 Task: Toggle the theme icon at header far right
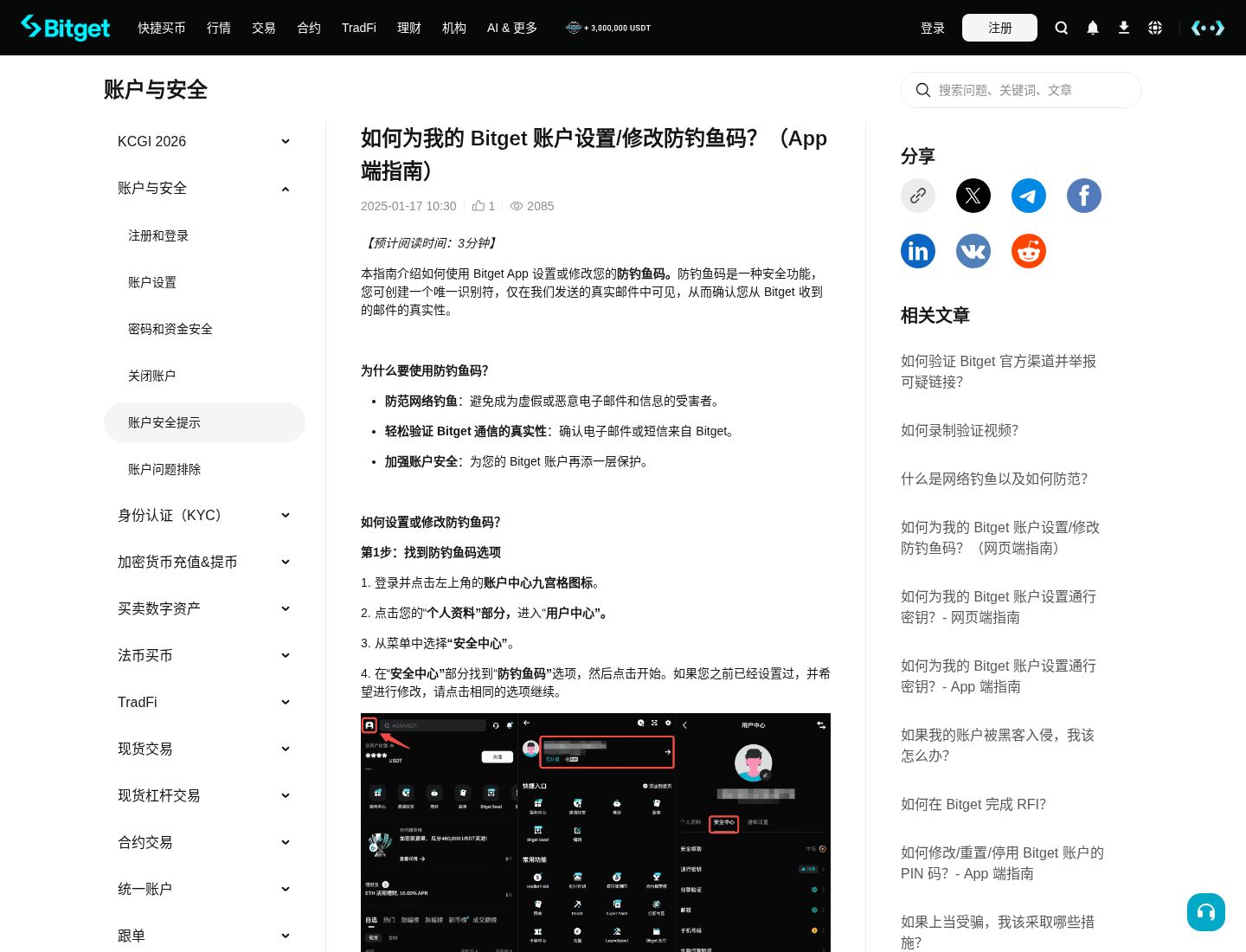point(1208,28)
